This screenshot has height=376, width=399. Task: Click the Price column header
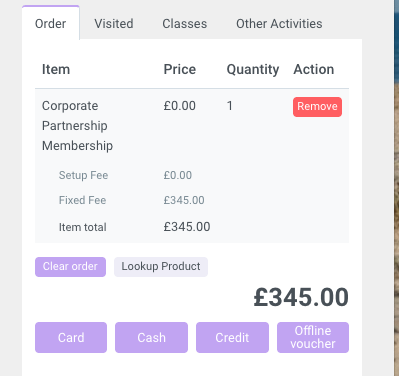tap(180, 69)
